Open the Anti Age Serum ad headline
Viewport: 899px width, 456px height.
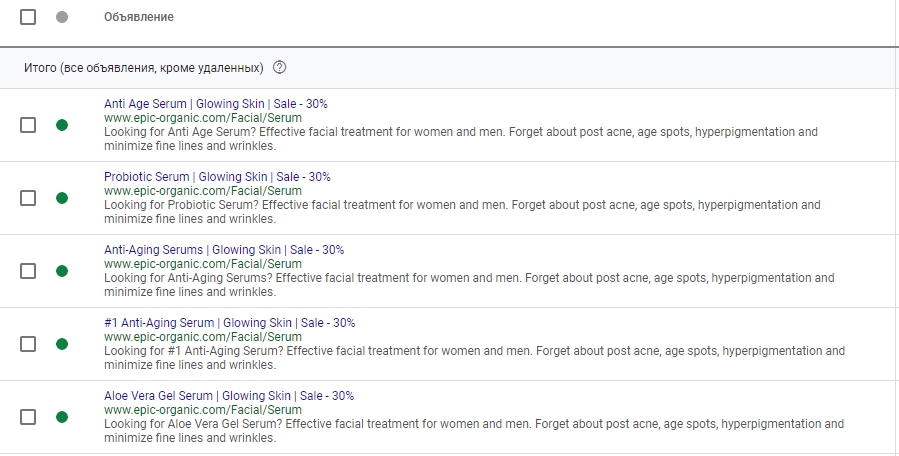coord(216,104)
